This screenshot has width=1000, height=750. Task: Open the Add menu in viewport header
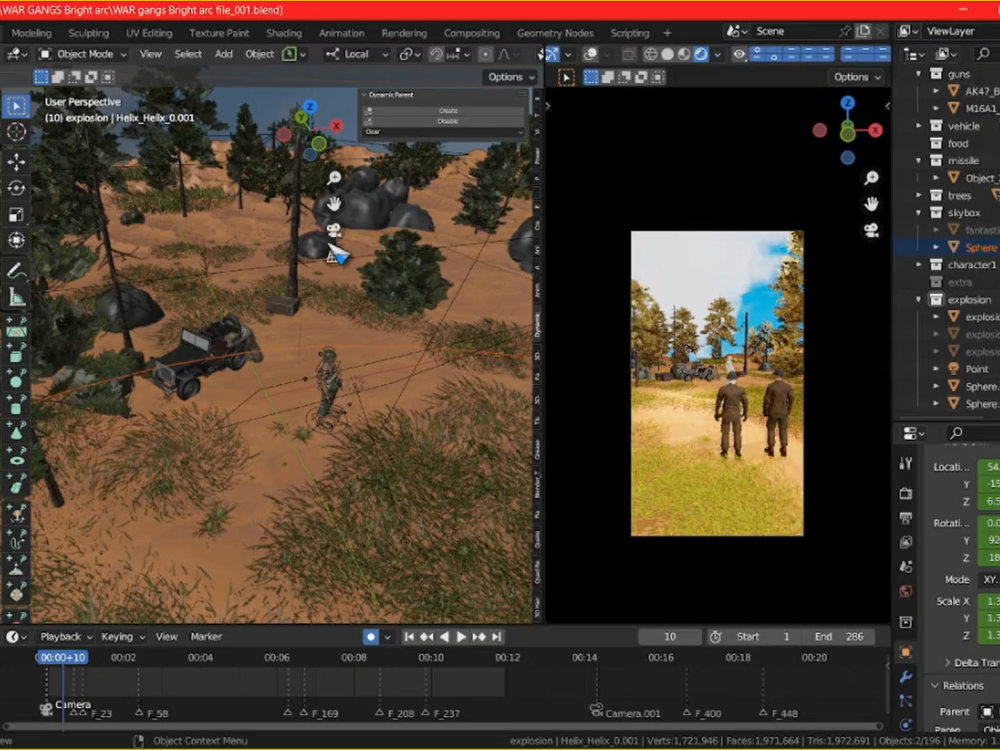[x=224, y=54]
